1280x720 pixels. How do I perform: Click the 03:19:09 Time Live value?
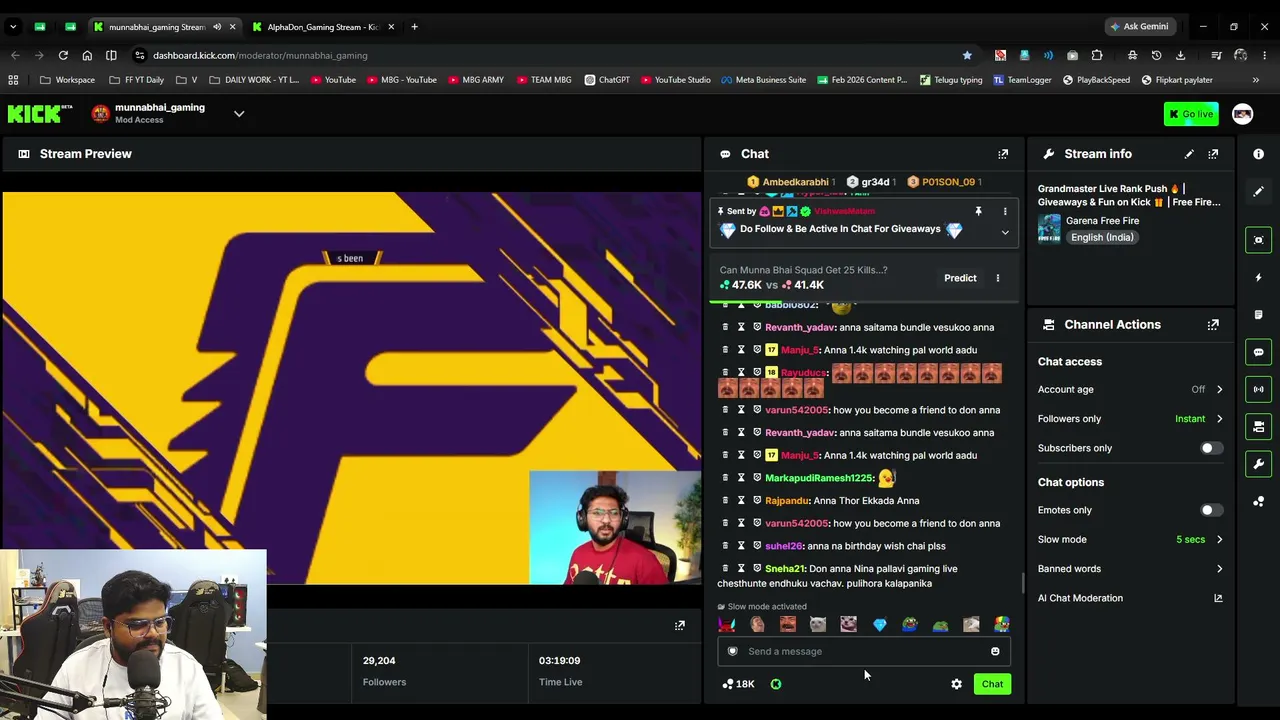tap(559, 661)
